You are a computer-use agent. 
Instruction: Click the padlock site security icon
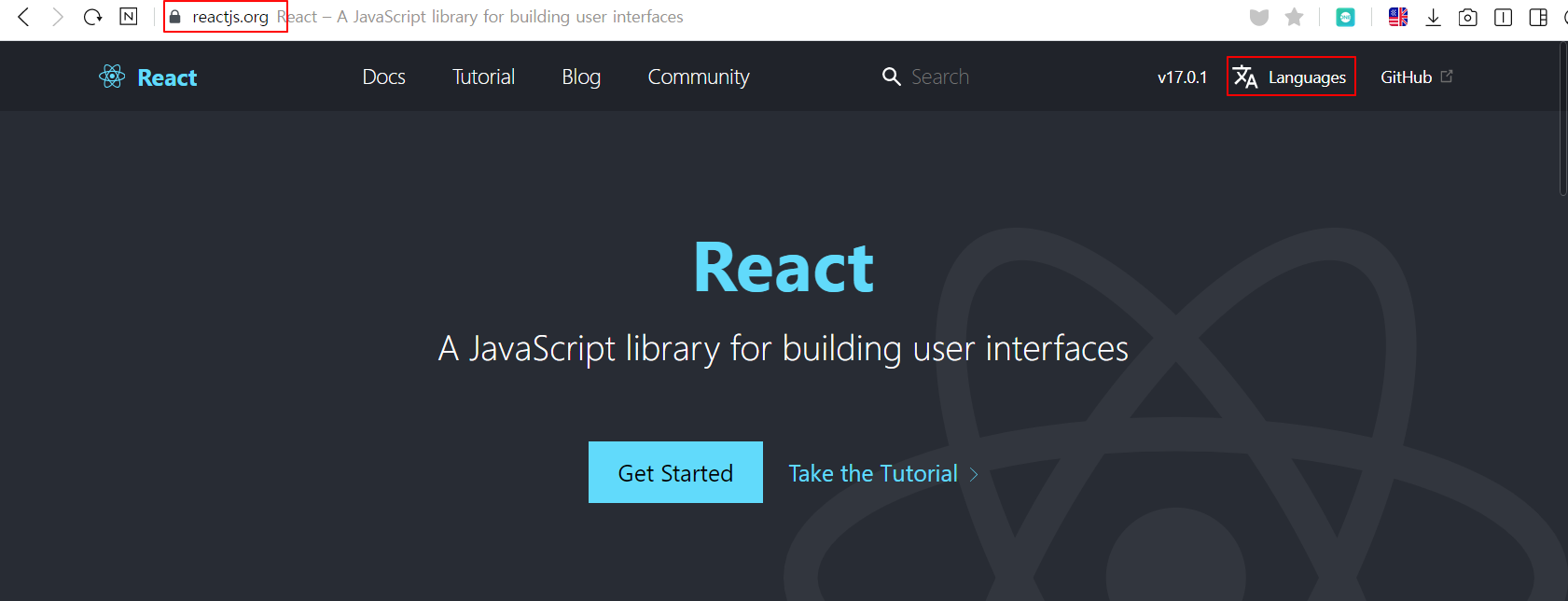pyautogui.click(x=174, y=17)
